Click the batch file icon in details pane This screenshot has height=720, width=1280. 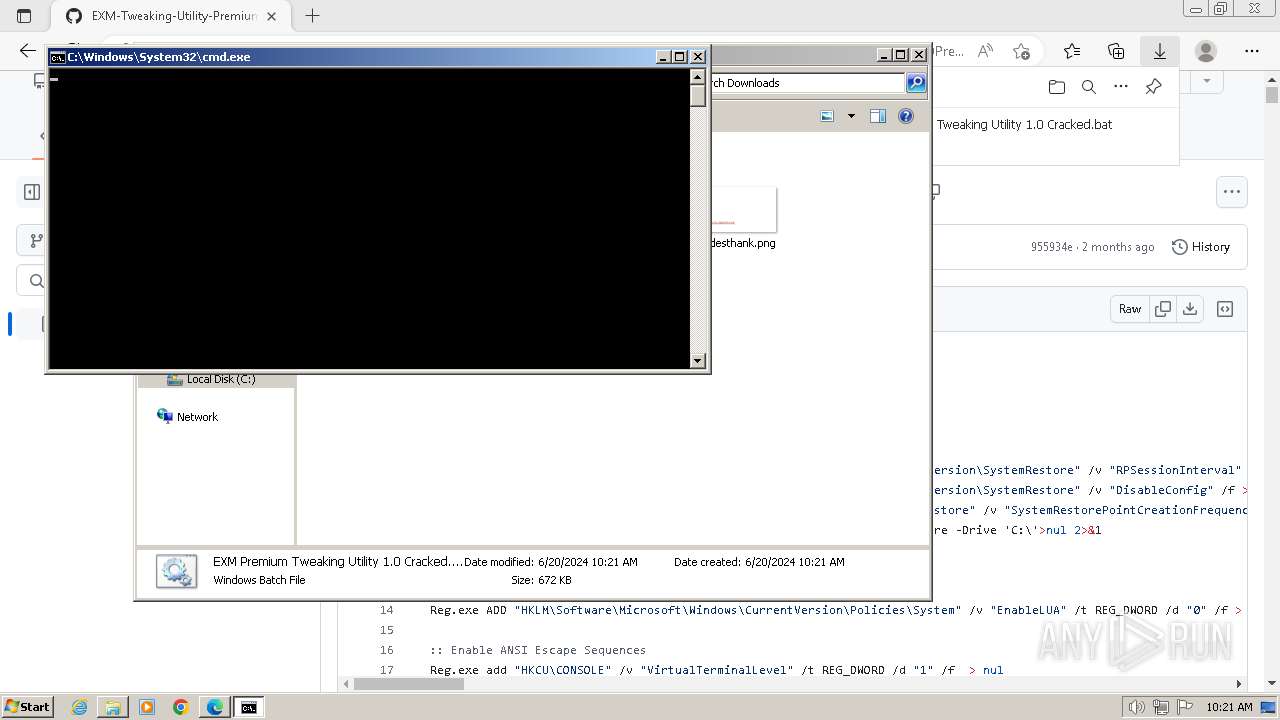click(177, 571)
